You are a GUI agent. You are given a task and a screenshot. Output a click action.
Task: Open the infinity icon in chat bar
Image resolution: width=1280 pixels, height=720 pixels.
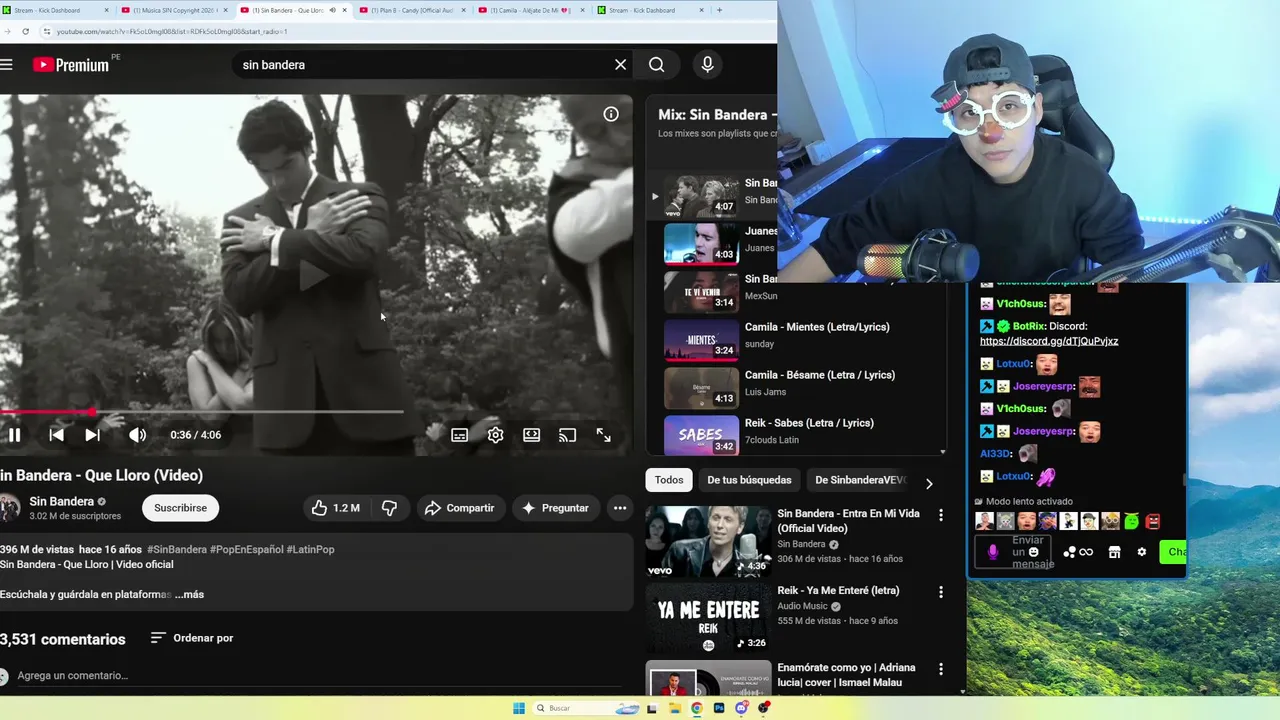pyautogui.click(x=1086, y=552)
